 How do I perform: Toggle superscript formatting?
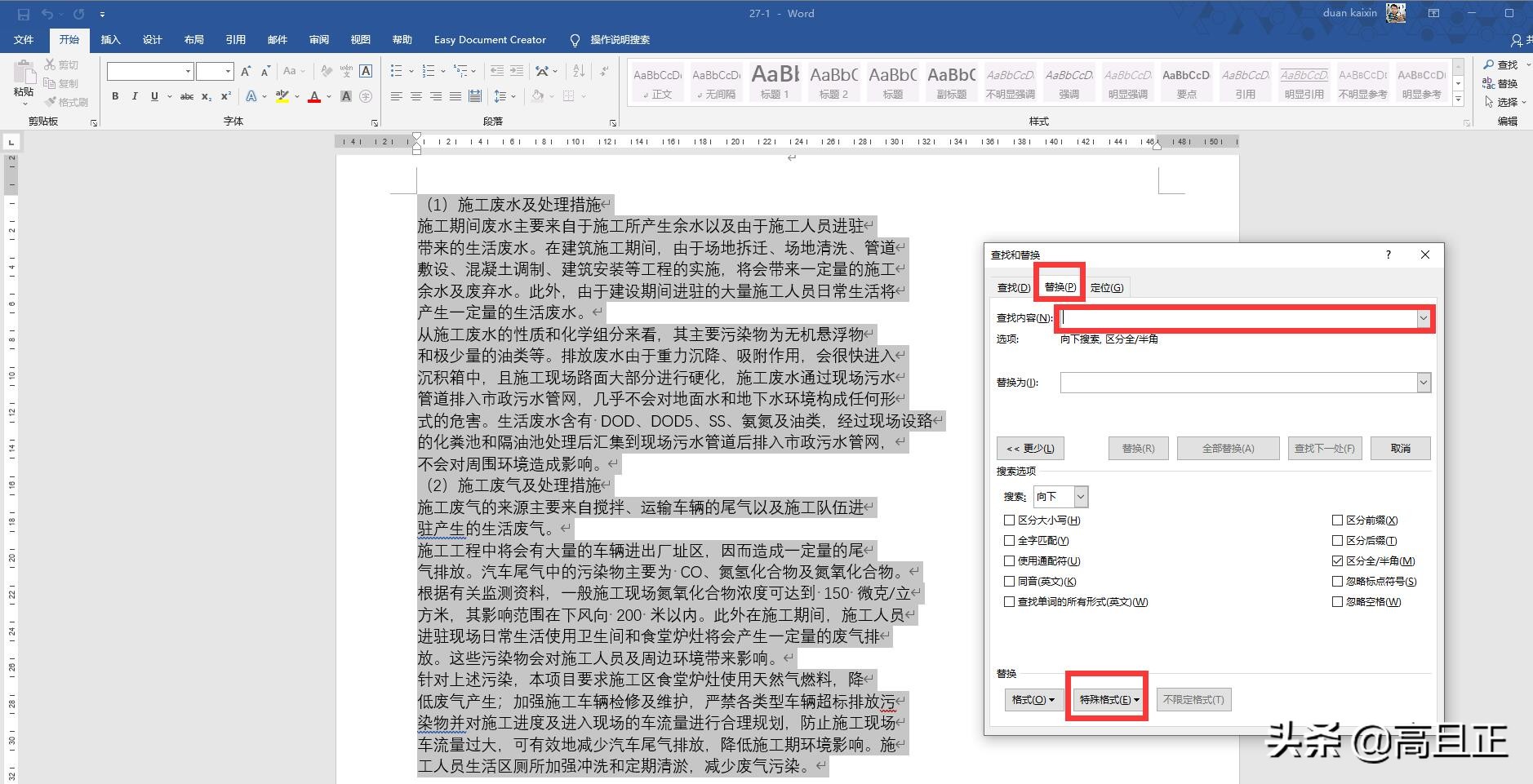pyautogui.click(x=225, y=96)
